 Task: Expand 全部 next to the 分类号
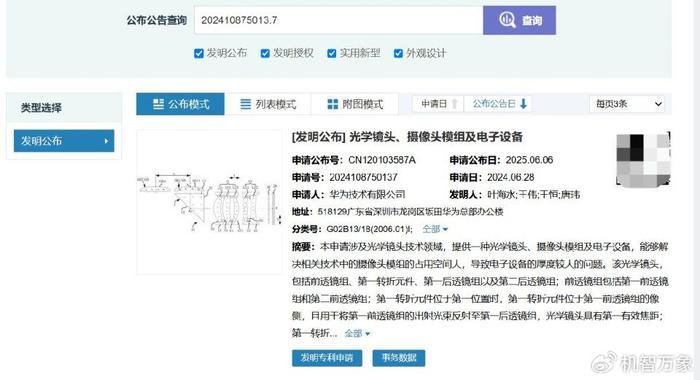435,229
